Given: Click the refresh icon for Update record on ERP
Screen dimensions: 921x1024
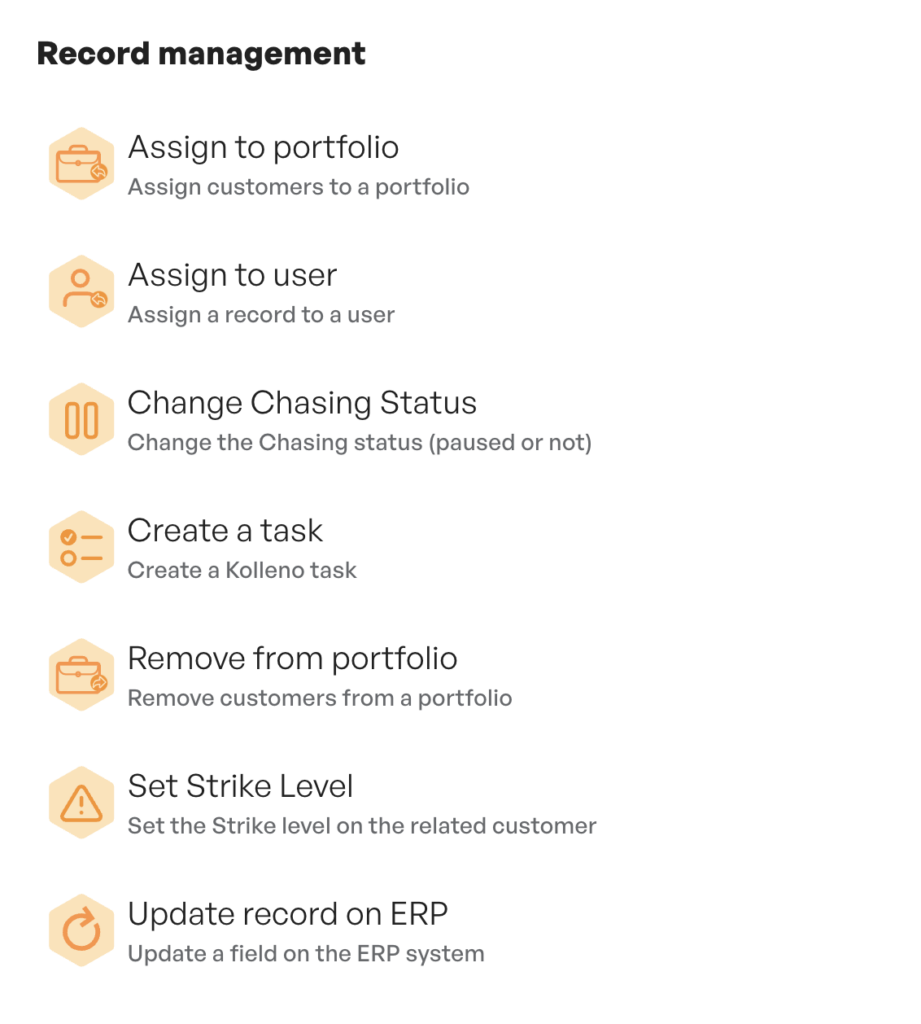Looking at the screenshot, I should coord(81,931).
